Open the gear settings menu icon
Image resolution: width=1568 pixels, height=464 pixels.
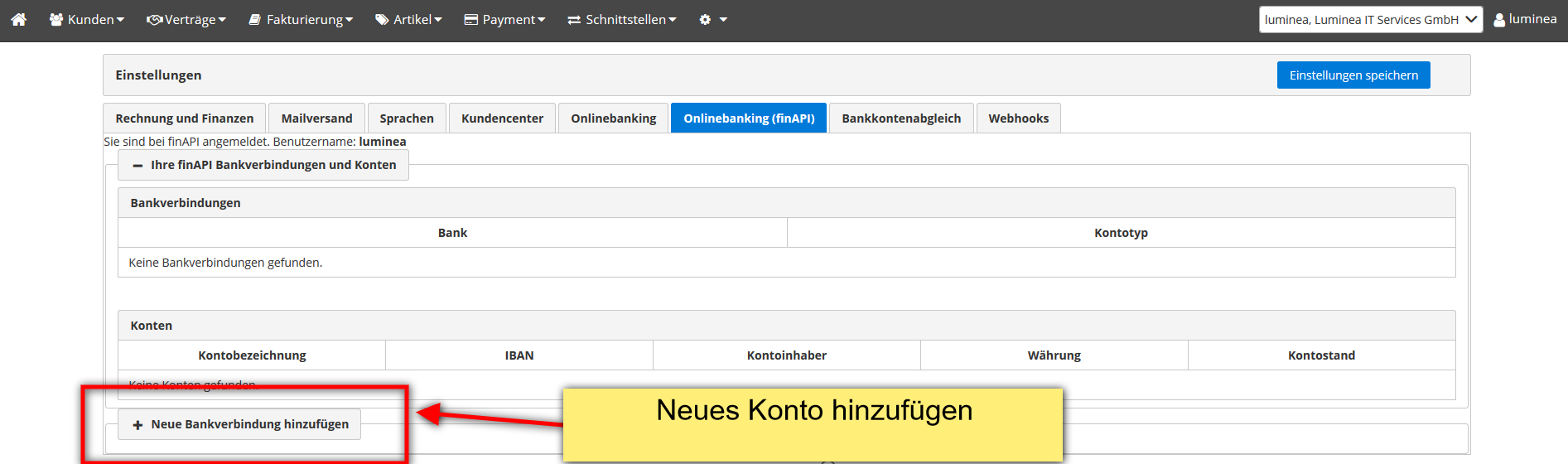[706, 20]
